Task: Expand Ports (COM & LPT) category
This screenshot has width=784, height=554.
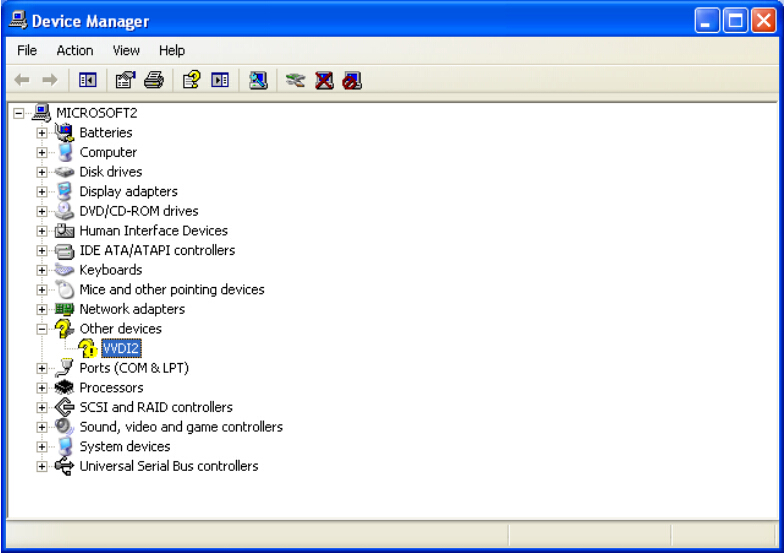Action: tap(42, 368)
